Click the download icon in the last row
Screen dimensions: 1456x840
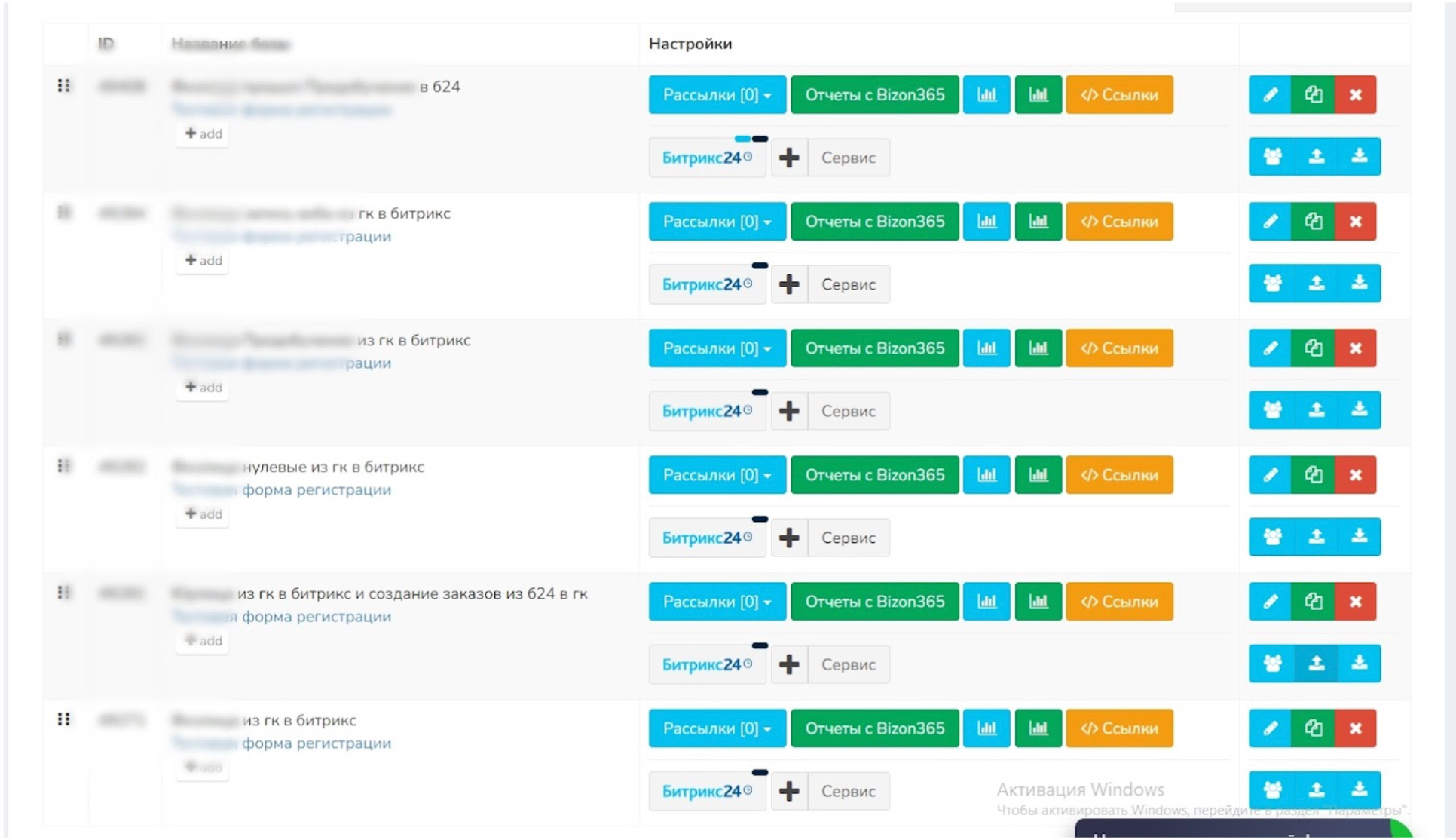(1359, 790)
